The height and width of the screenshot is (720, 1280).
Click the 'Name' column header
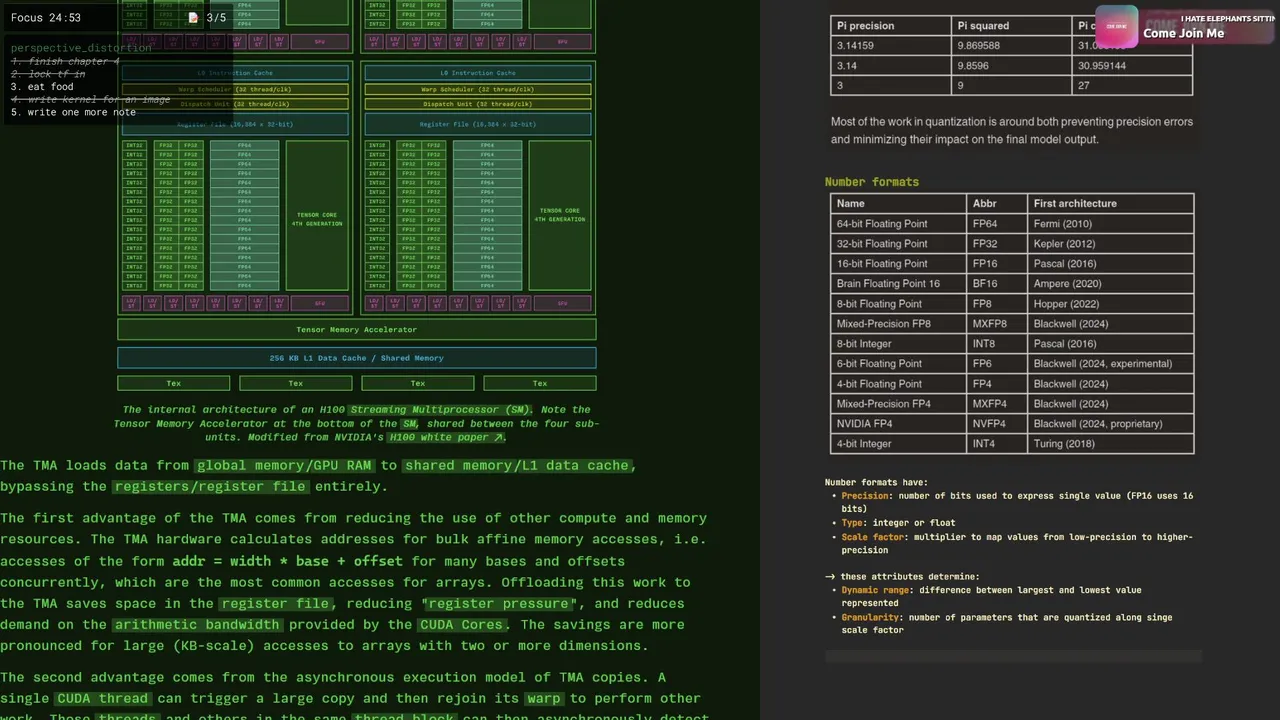tap(899, 203)
